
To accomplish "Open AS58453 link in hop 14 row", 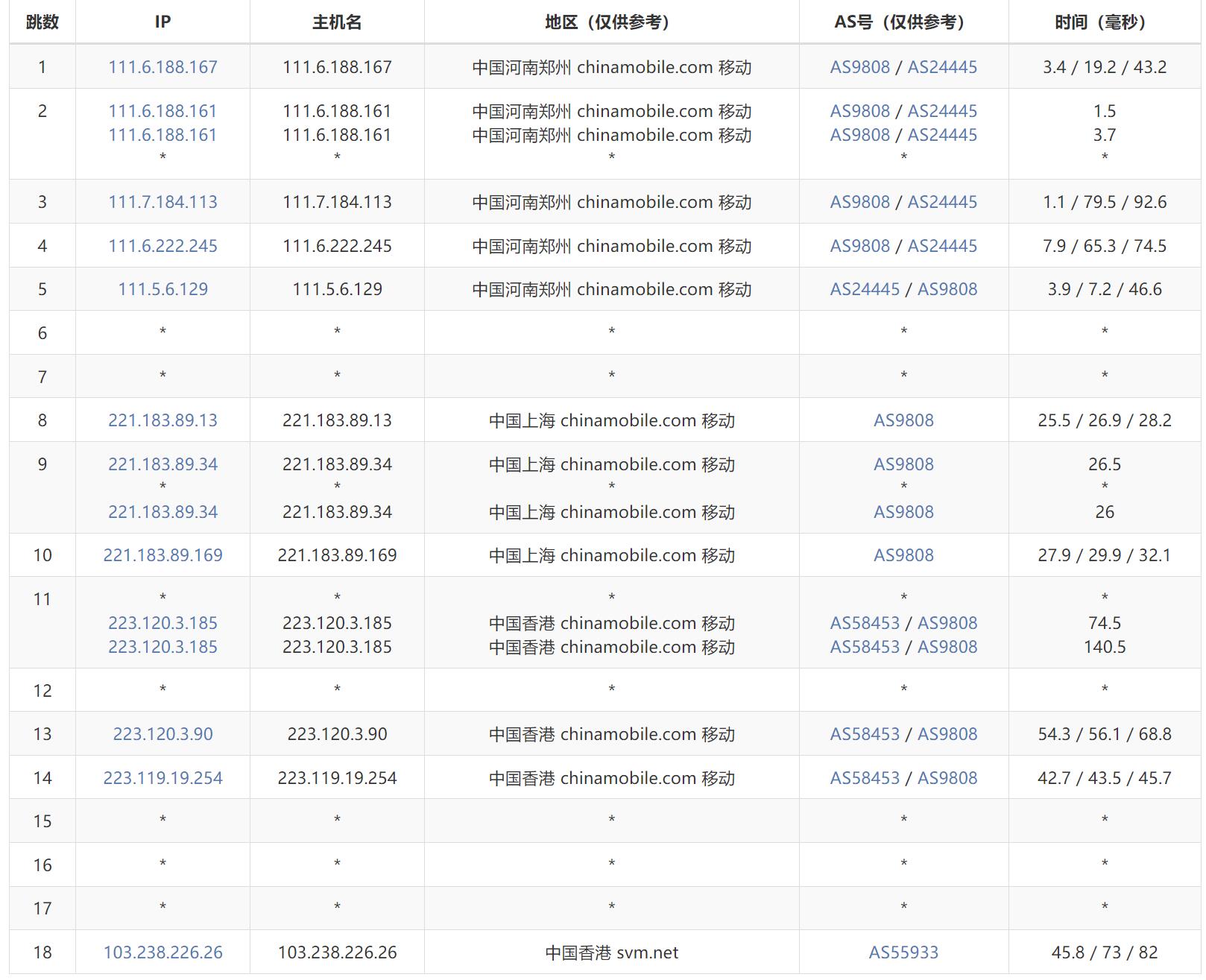I will tap(865, 778).
